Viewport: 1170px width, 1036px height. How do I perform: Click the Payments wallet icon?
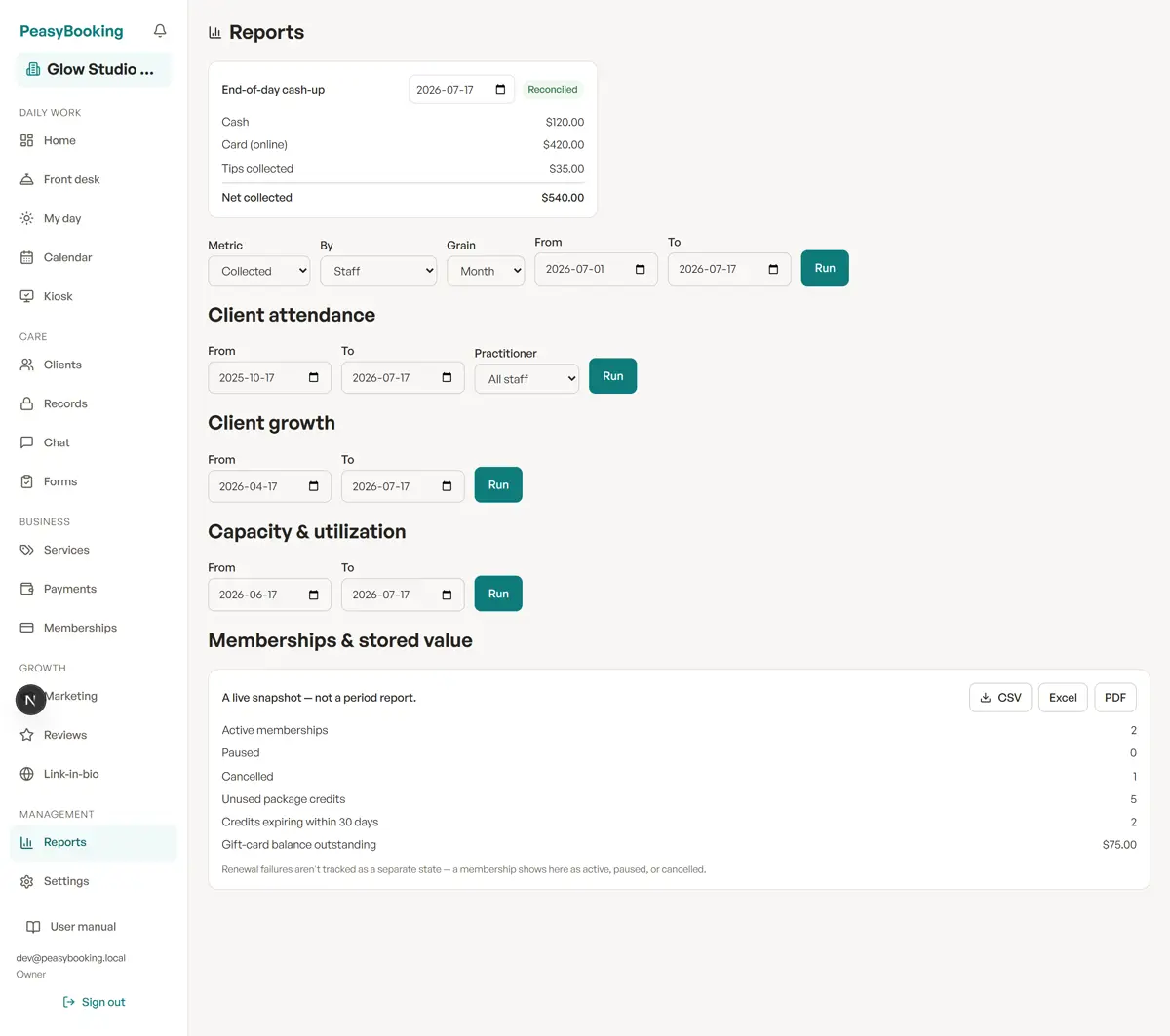[26, 589]
